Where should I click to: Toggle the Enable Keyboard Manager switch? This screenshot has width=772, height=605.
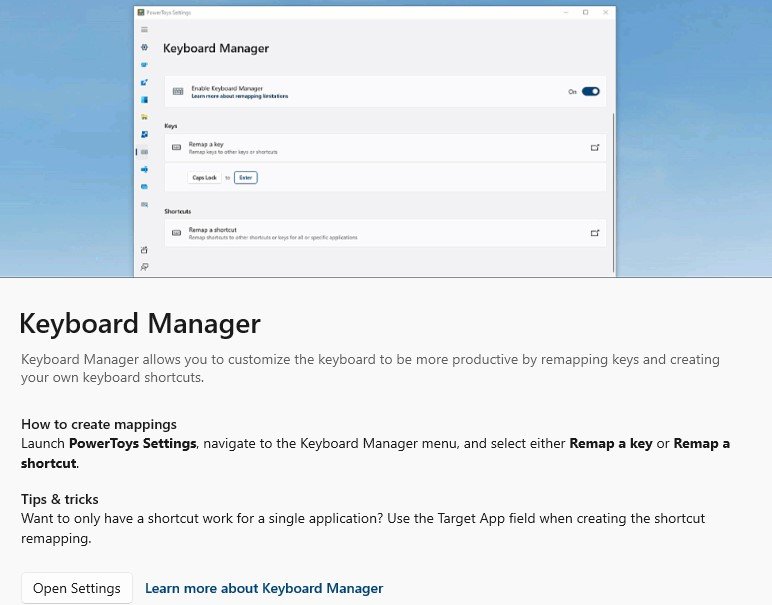coord(590,92)
